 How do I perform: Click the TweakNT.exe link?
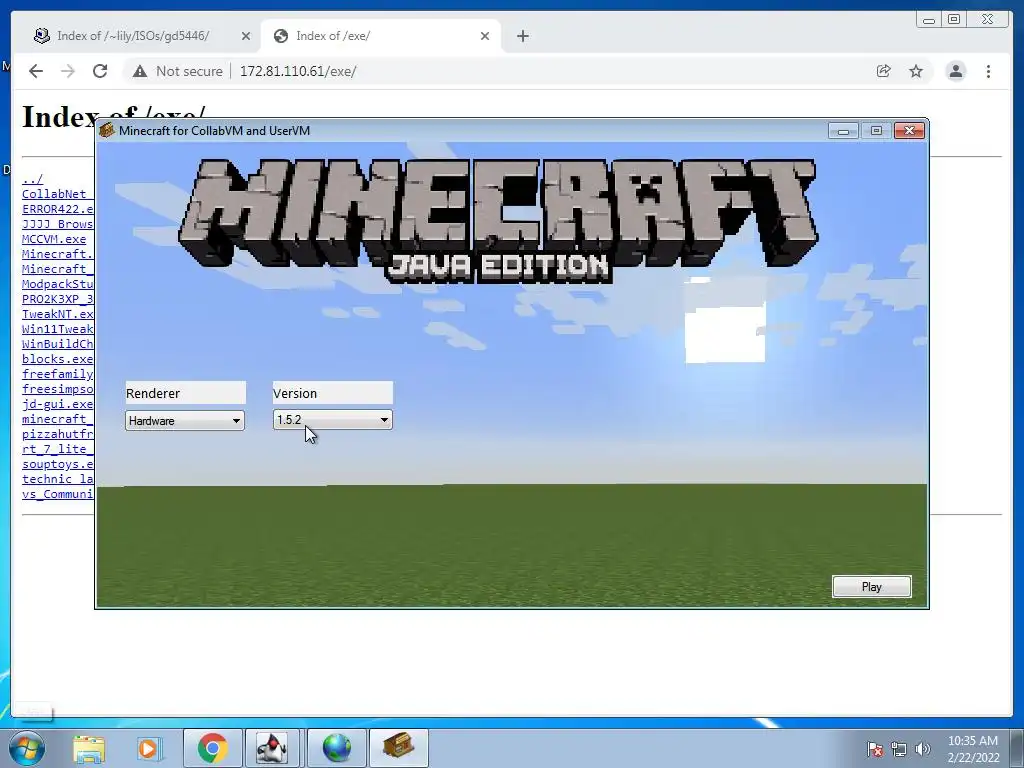pos(57,314)
